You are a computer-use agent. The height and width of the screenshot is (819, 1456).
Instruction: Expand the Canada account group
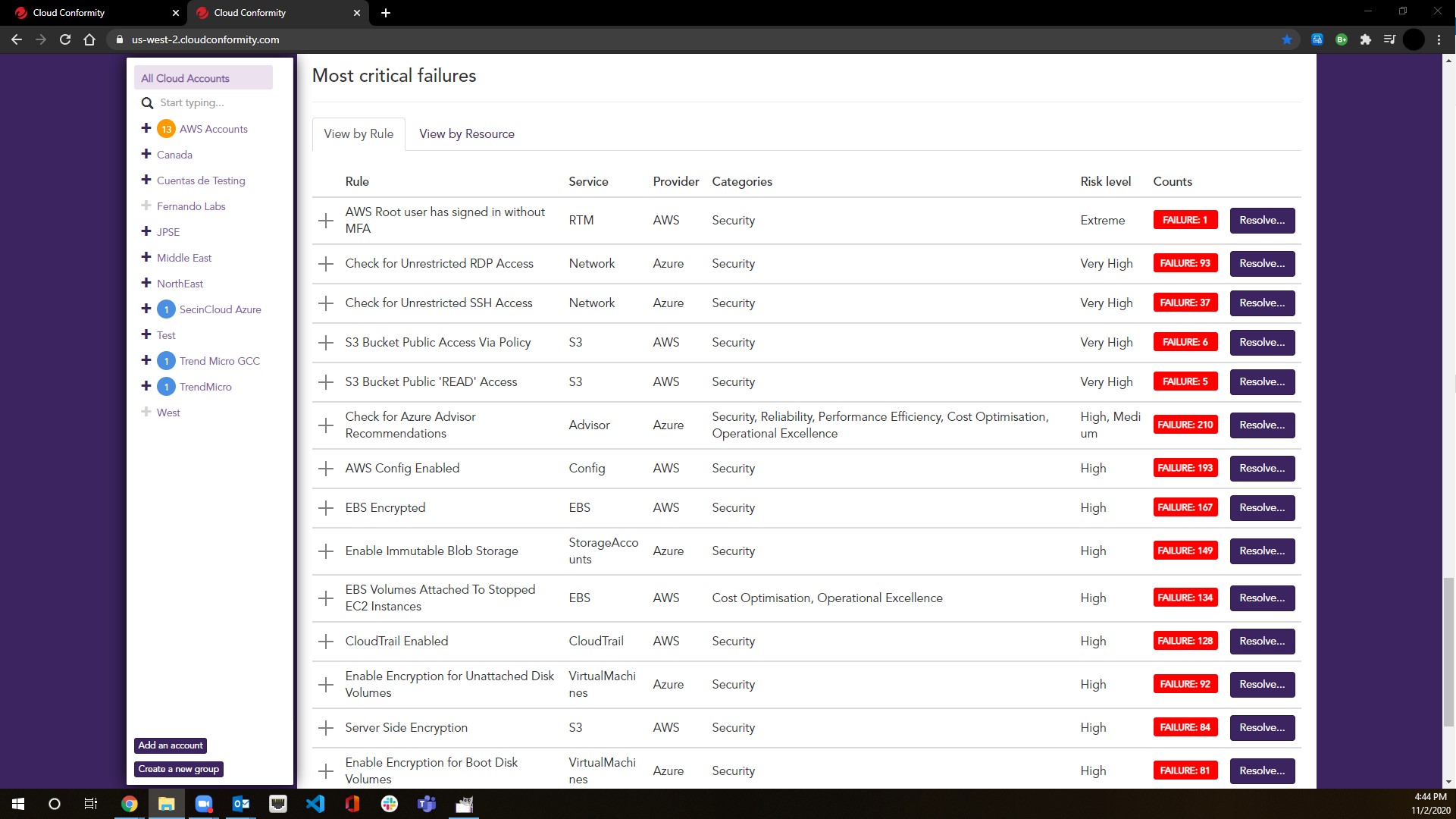click(x=146, y=154)
